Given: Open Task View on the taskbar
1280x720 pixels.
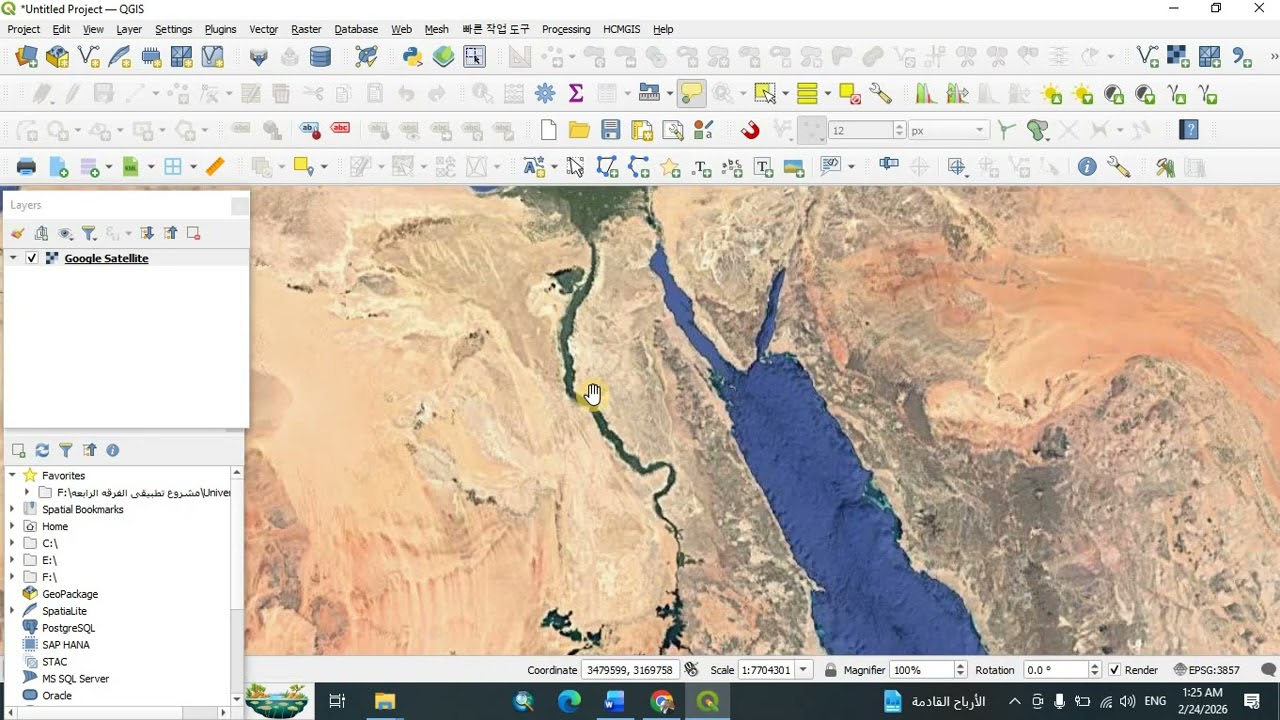Looking at the screenshot, I should click(337, 702).
